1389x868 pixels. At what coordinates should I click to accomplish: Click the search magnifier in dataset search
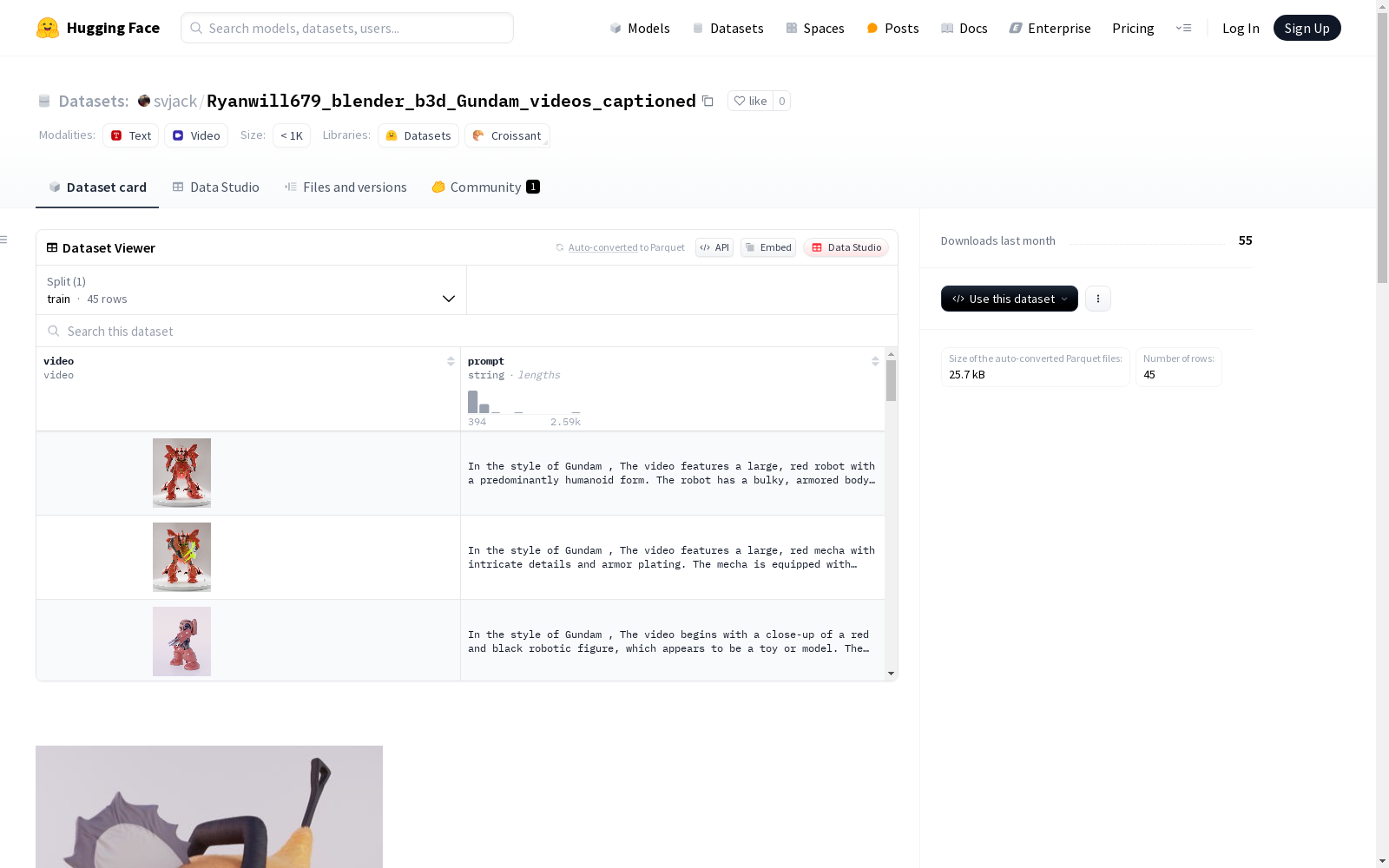tap(54, 331)
